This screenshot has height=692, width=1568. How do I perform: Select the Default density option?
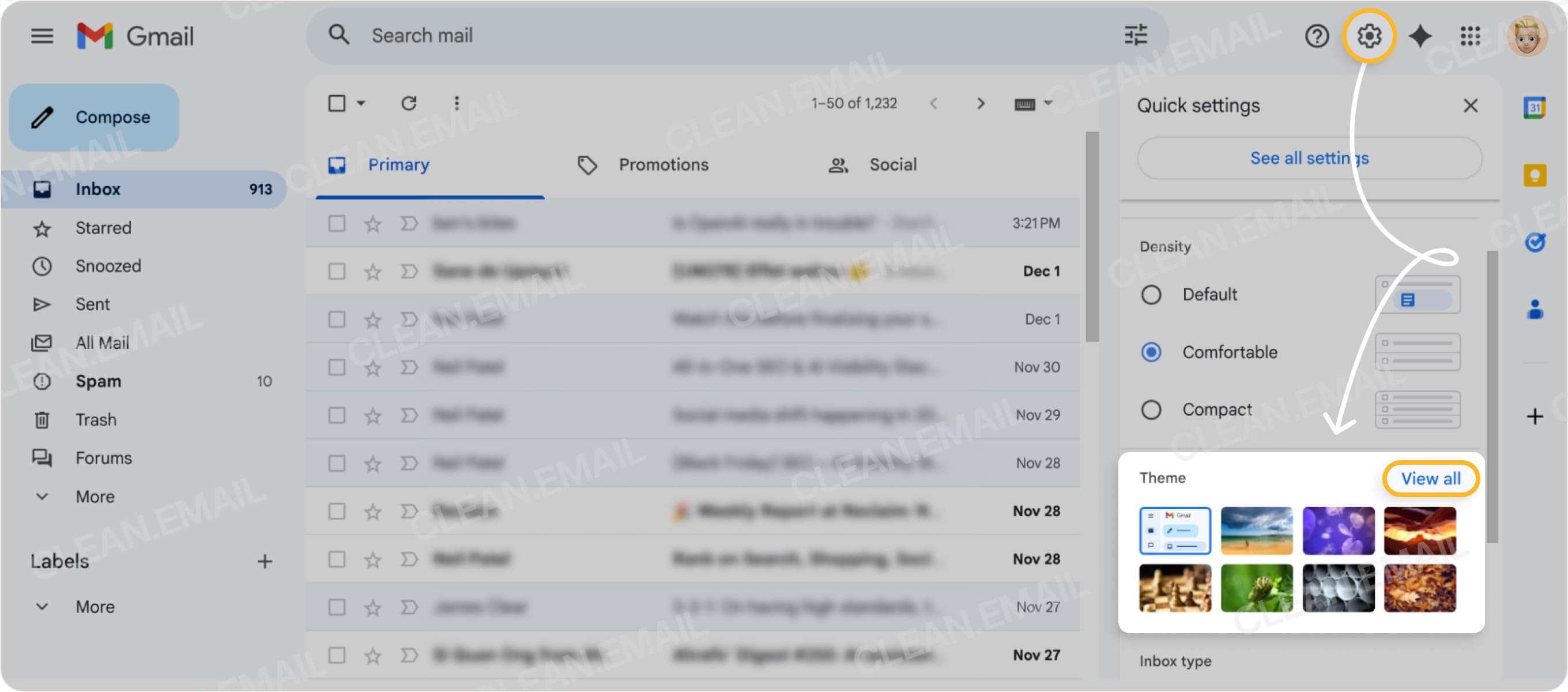[x=1151, y=295]
